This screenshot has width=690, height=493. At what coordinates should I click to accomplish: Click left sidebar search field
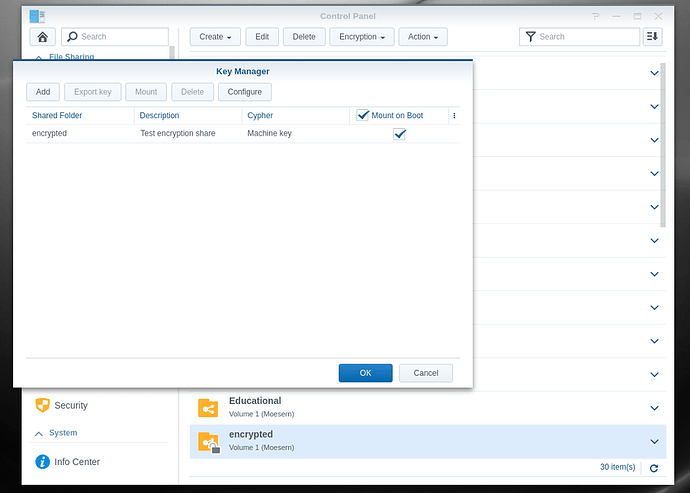[115, 37]
